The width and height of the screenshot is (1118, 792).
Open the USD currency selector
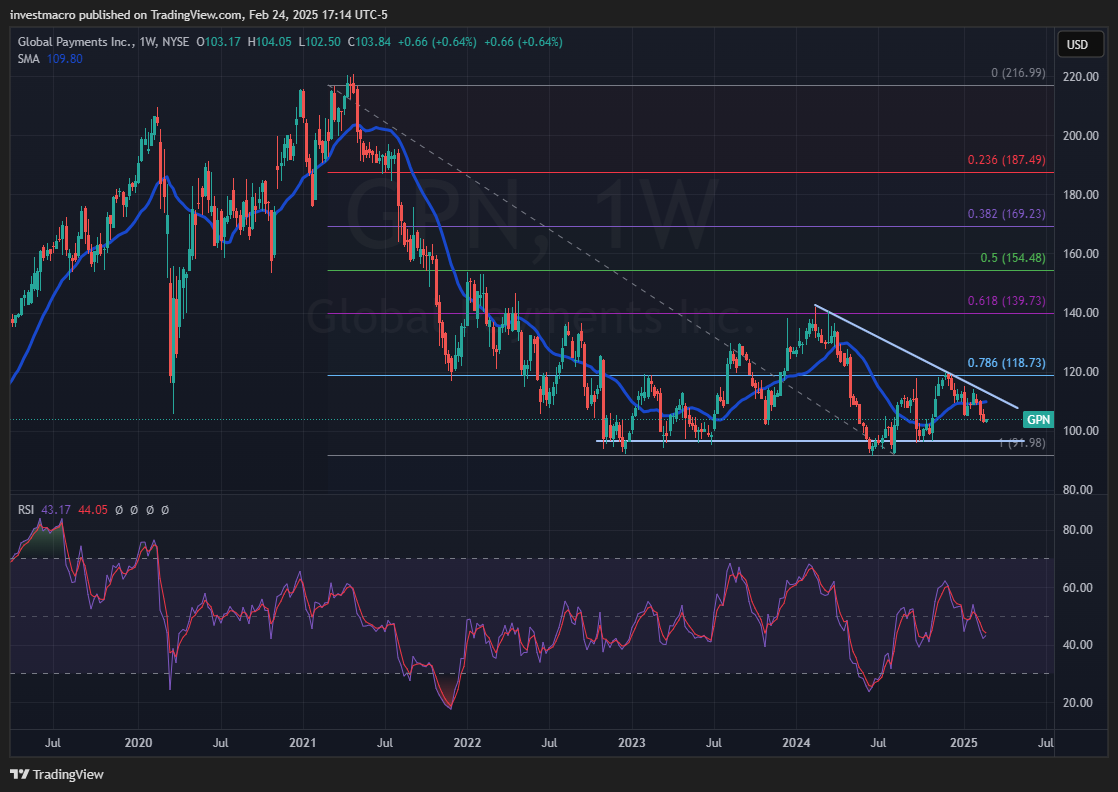point(1077,44)
